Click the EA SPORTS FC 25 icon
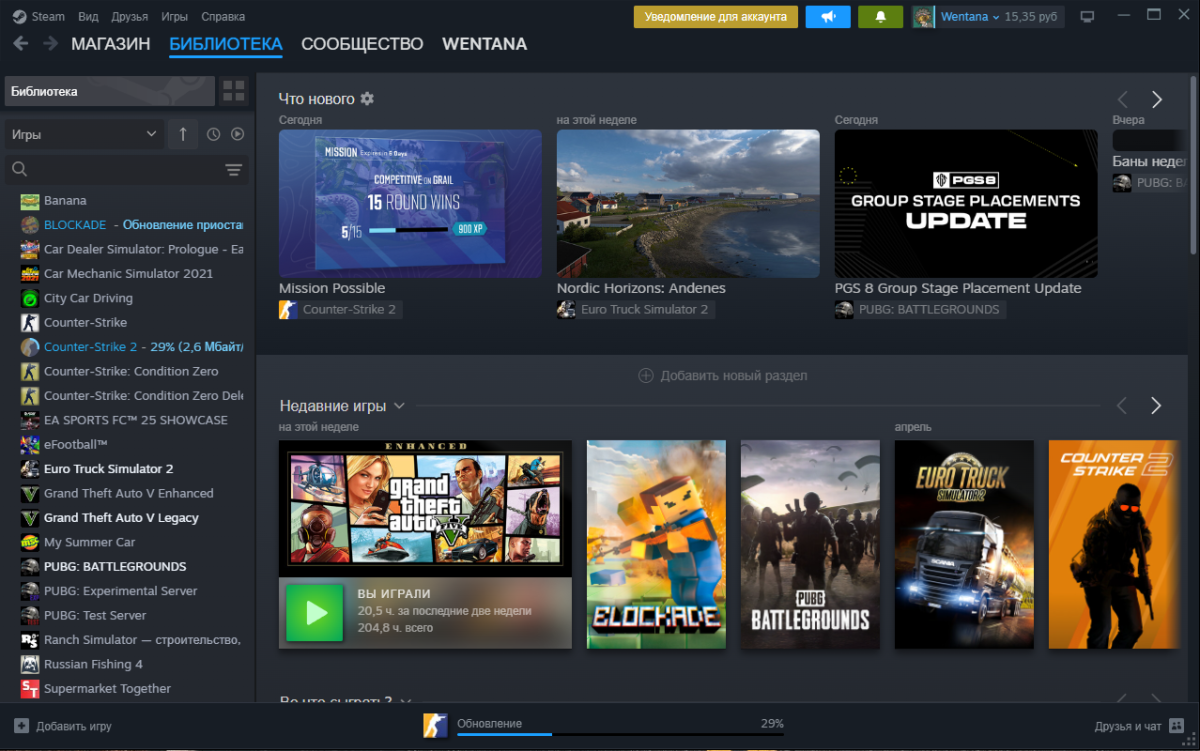This screenshot has width=1200, height=751. pos(29,420)
